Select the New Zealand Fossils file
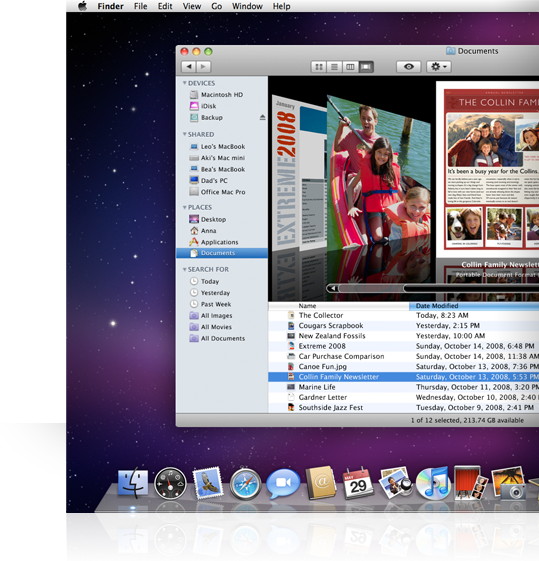This screenshot has height=561, width=539. 403,336
